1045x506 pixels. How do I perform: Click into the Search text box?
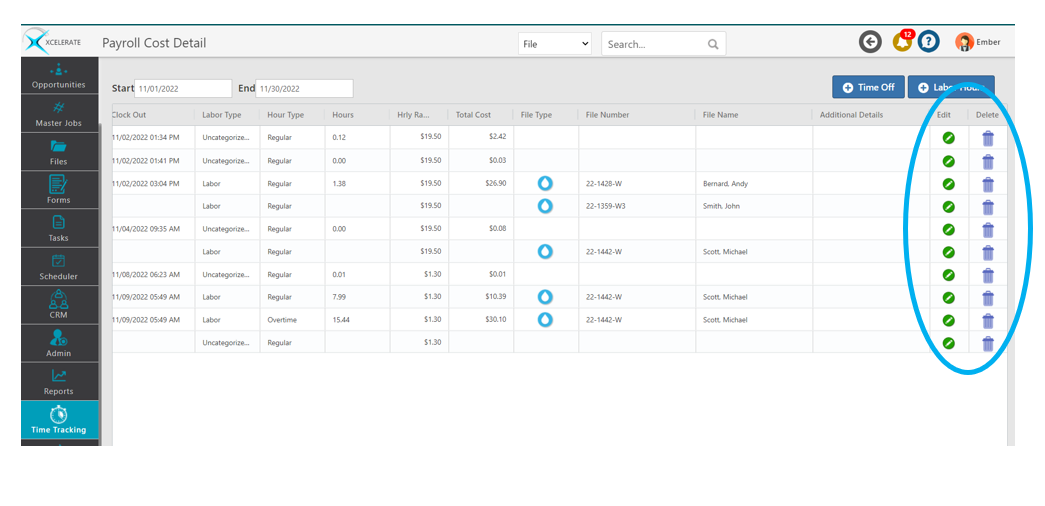(x=655, y=44)
